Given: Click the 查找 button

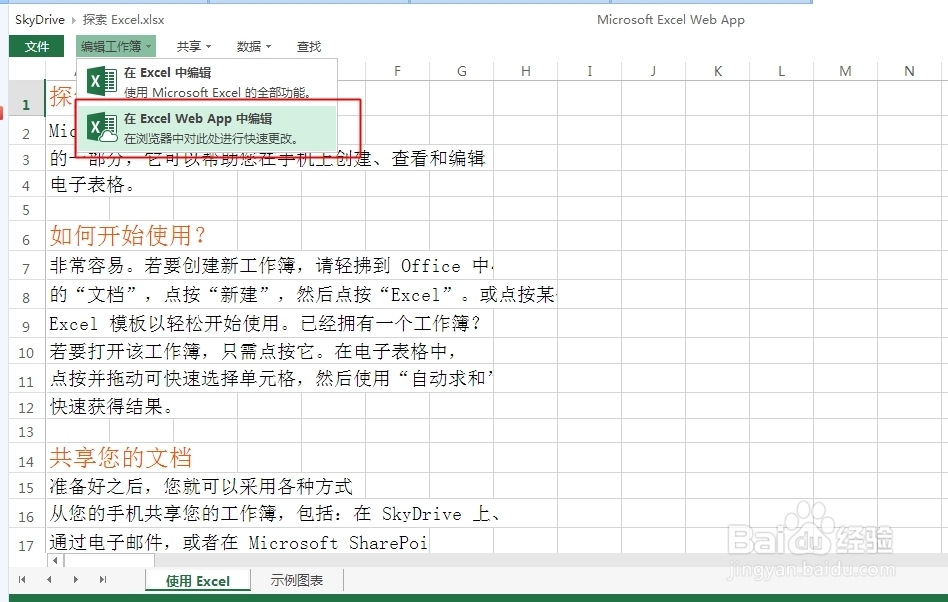Looking at the screenshot, I should tap(309, 47).
